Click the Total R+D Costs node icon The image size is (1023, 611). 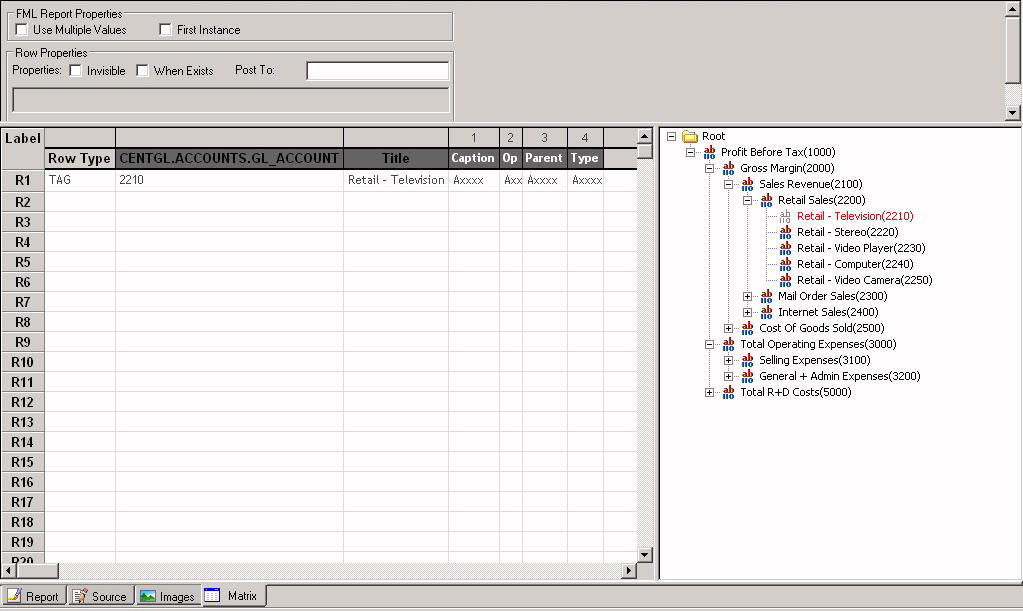[728, 392]
